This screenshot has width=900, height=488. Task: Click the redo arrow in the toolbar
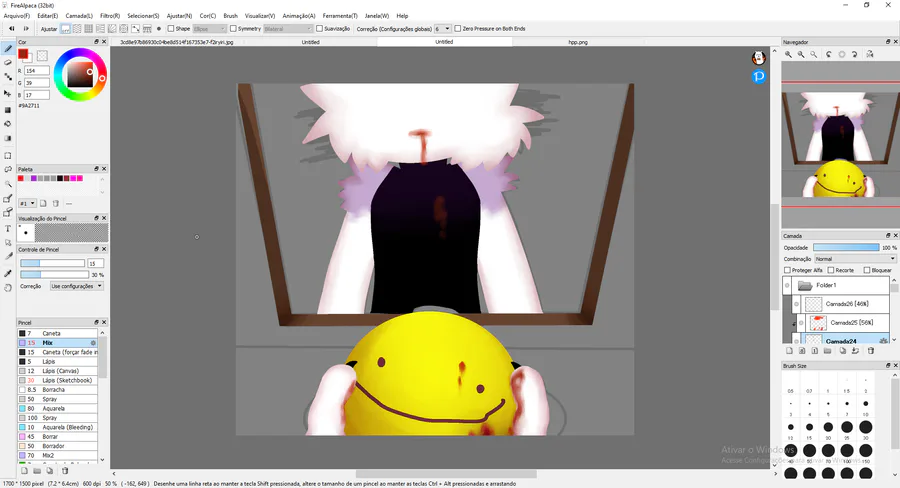[26, 29]
